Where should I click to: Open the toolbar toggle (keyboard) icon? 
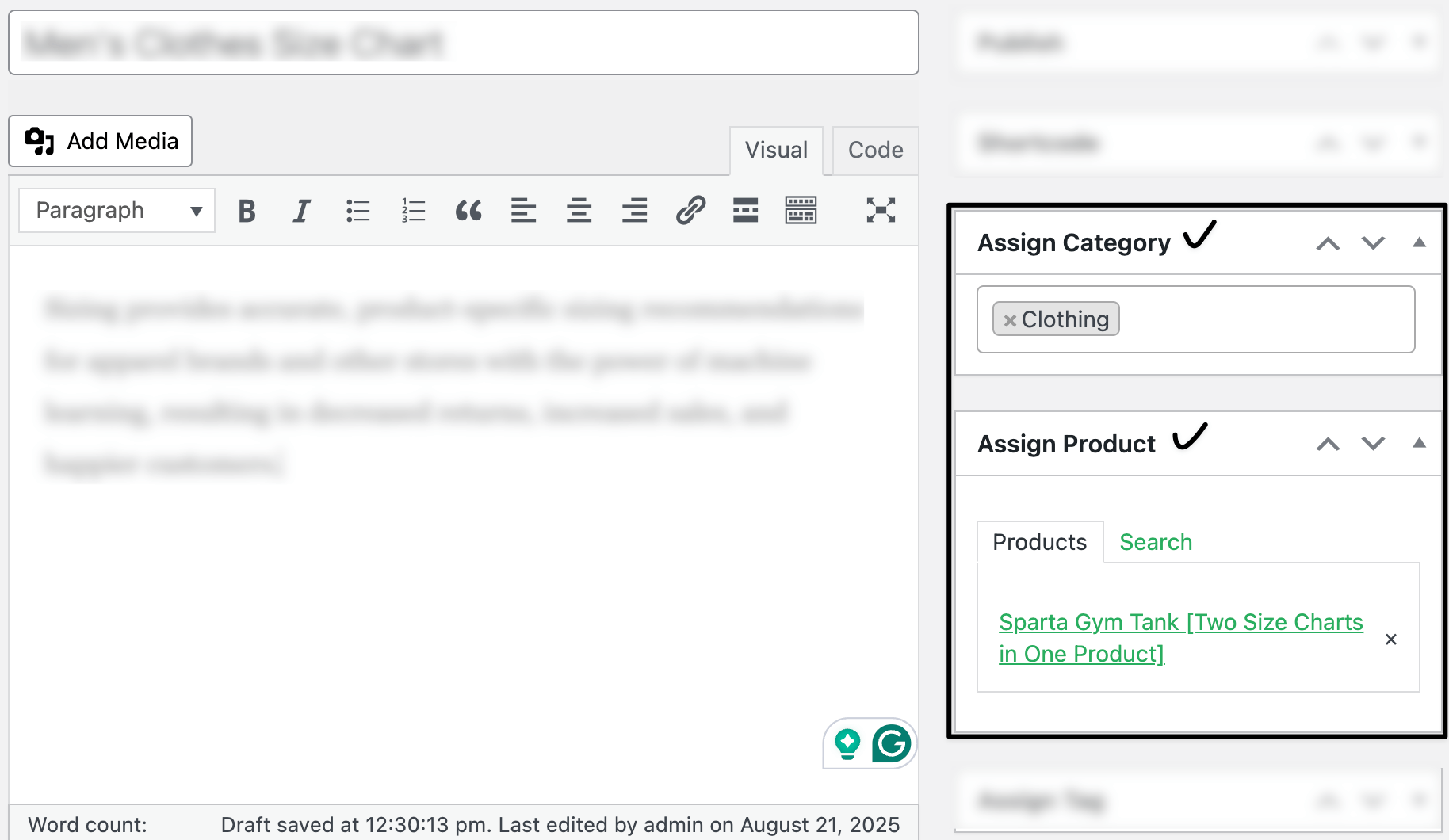pos(801,210)
